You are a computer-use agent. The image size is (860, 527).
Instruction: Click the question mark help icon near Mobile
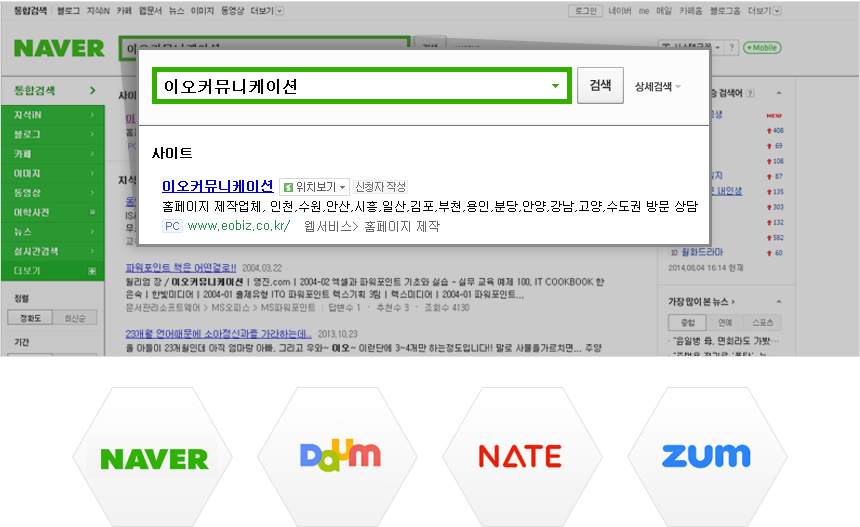coord(731,48)
